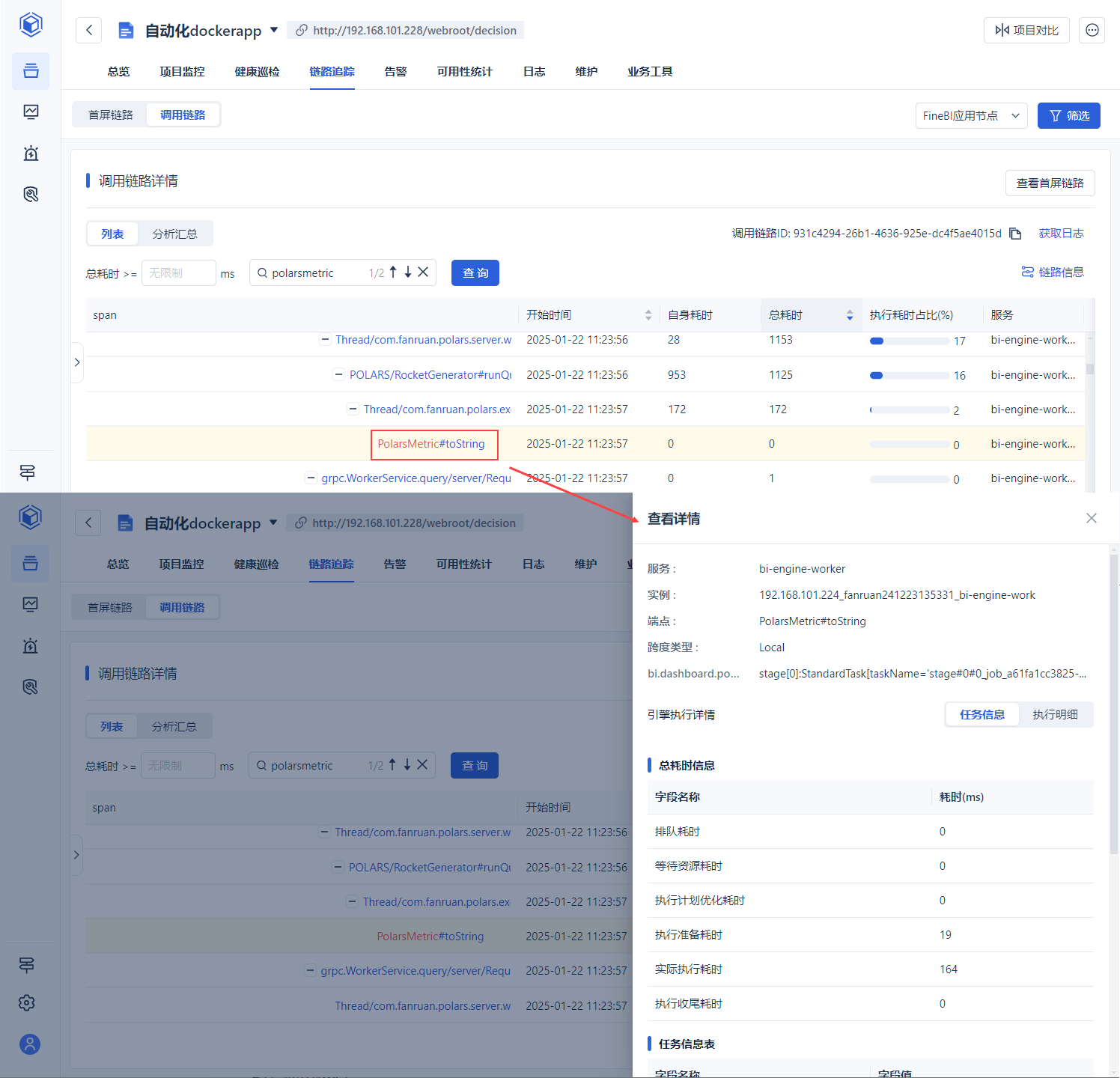Click the signpost icon in the undimmed sidebar
This screenshot has width=1120, height=1078.
tap(28, 472)
